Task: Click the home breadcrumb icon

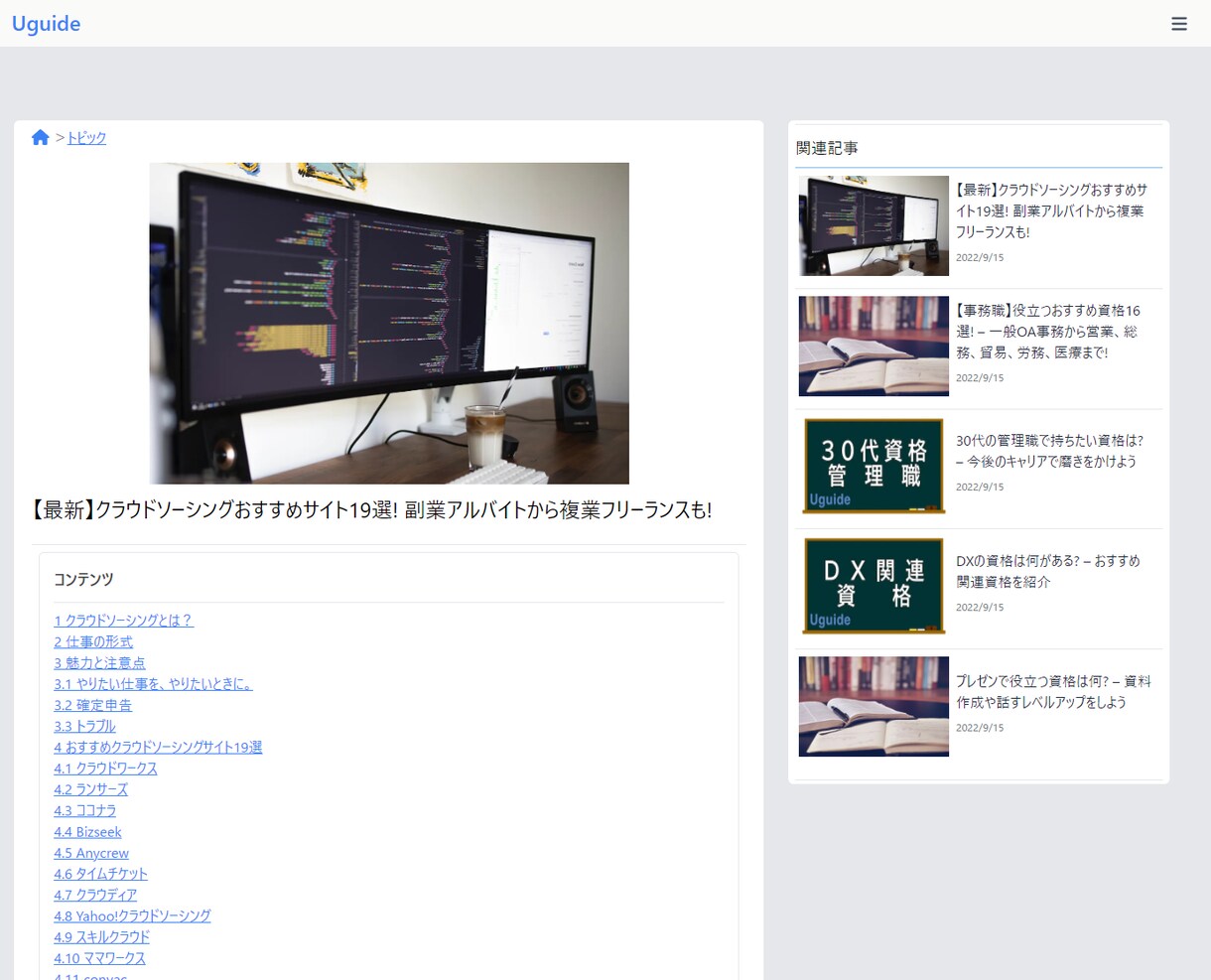Action: (x=41, y=138)
